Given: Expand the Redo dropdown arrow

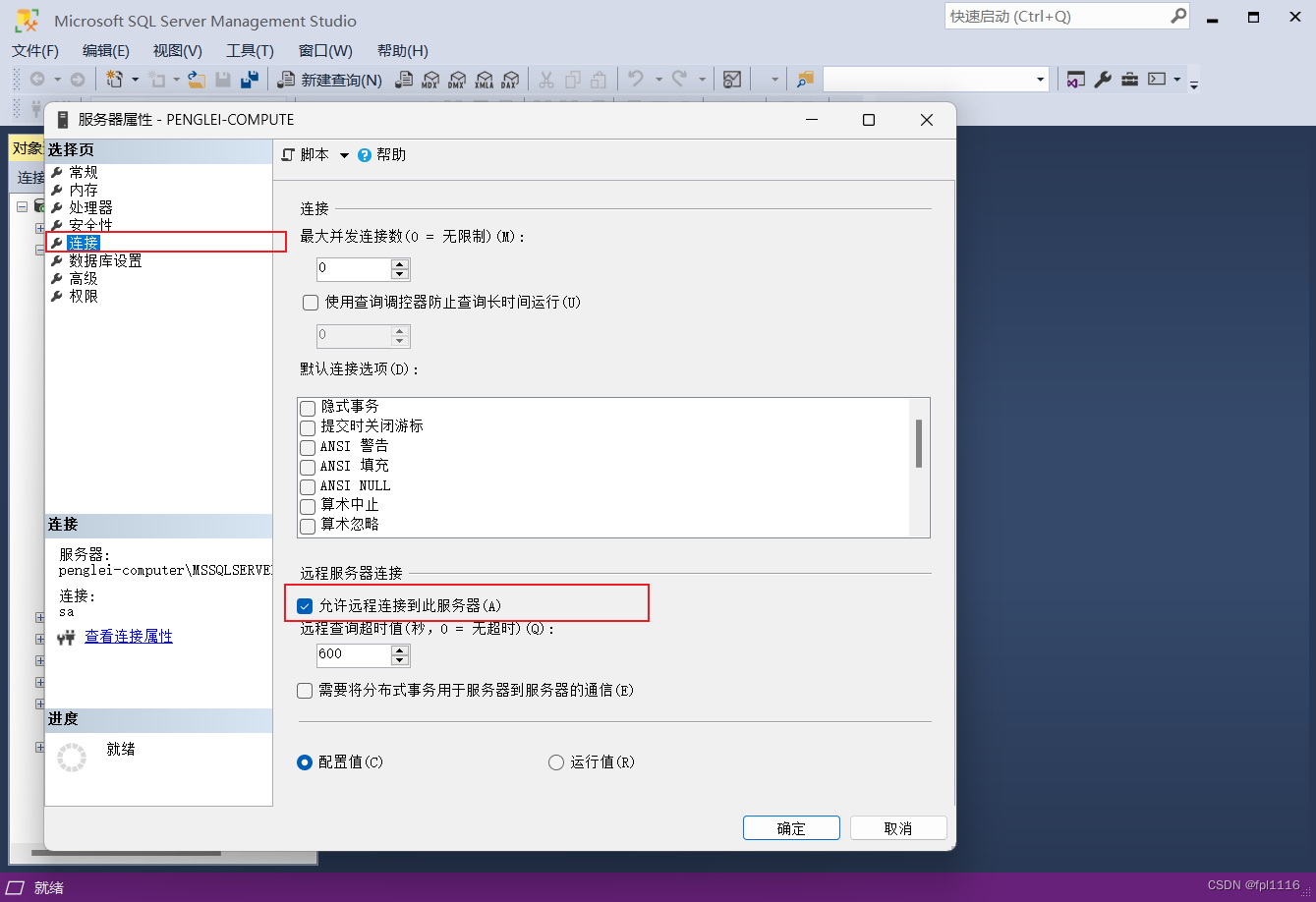Looking at the screenshot, I should 702,79.
